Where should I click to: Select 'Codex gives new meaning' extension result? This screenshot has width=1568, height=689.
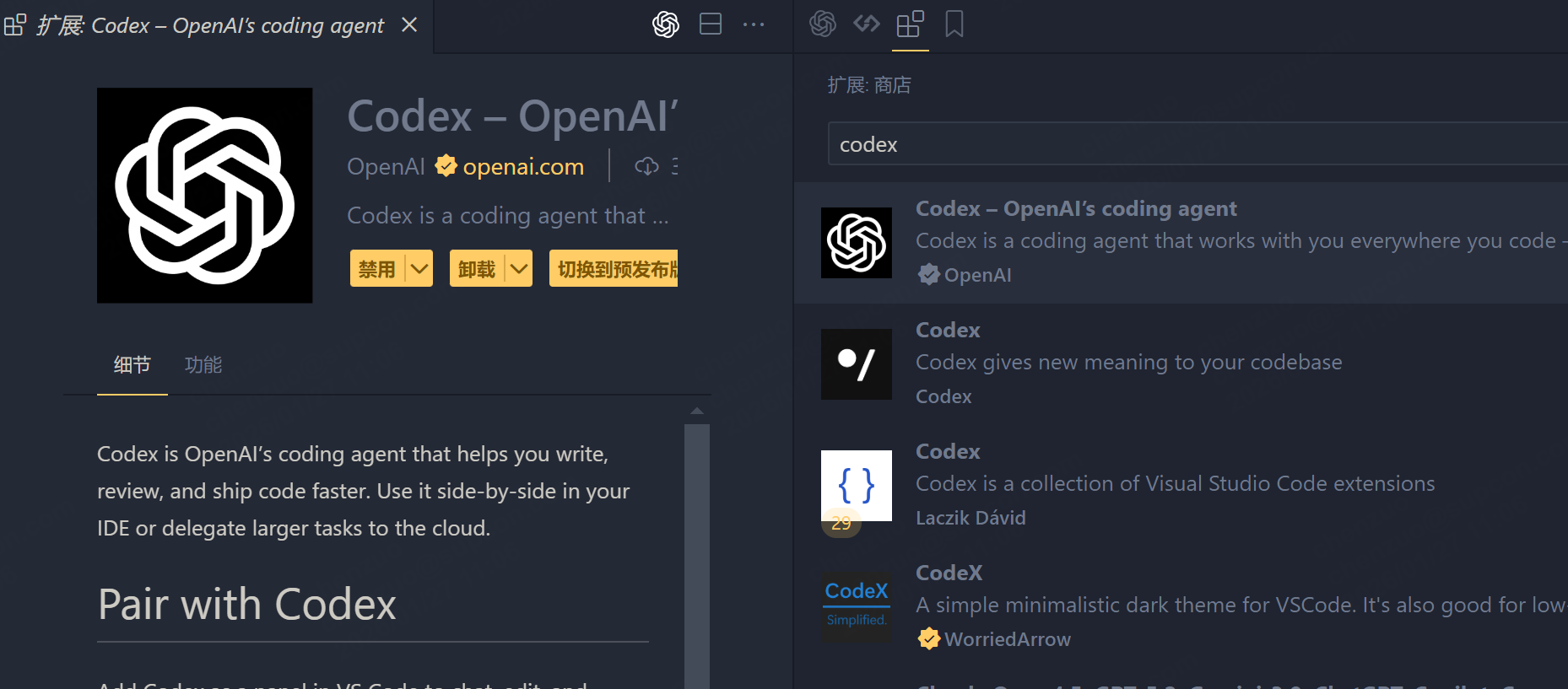click(x=1181, y=363)
